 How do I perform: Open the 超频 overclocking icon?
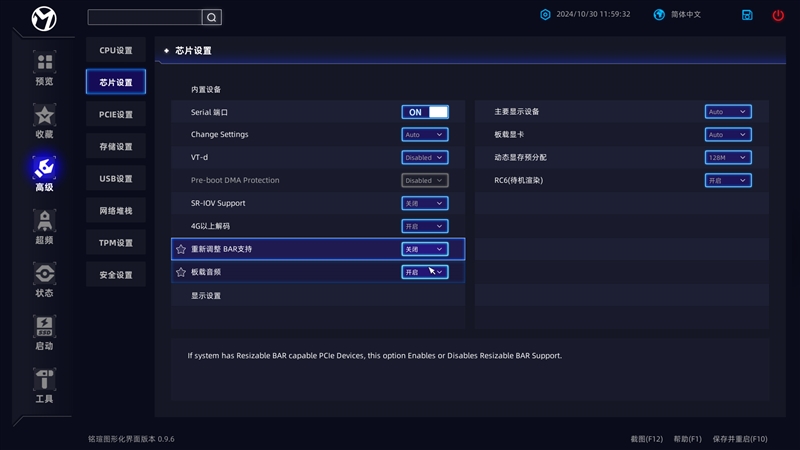pyautogui.click(x=44, y=221)
